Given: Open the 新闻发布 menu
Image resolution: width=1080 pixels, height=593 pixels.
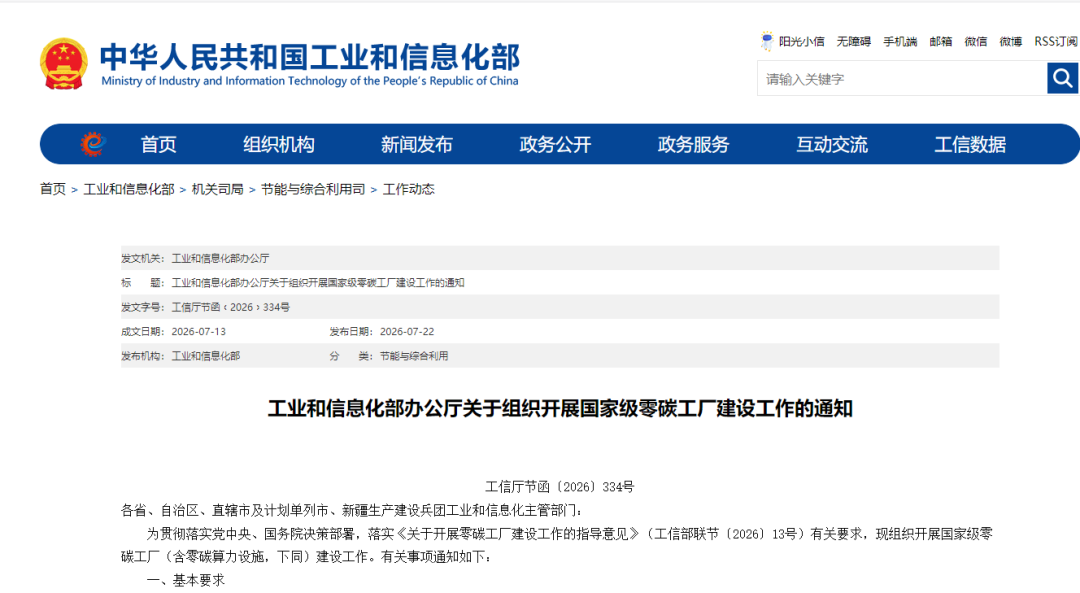Looking at the screenshot, I should point(417,145).
